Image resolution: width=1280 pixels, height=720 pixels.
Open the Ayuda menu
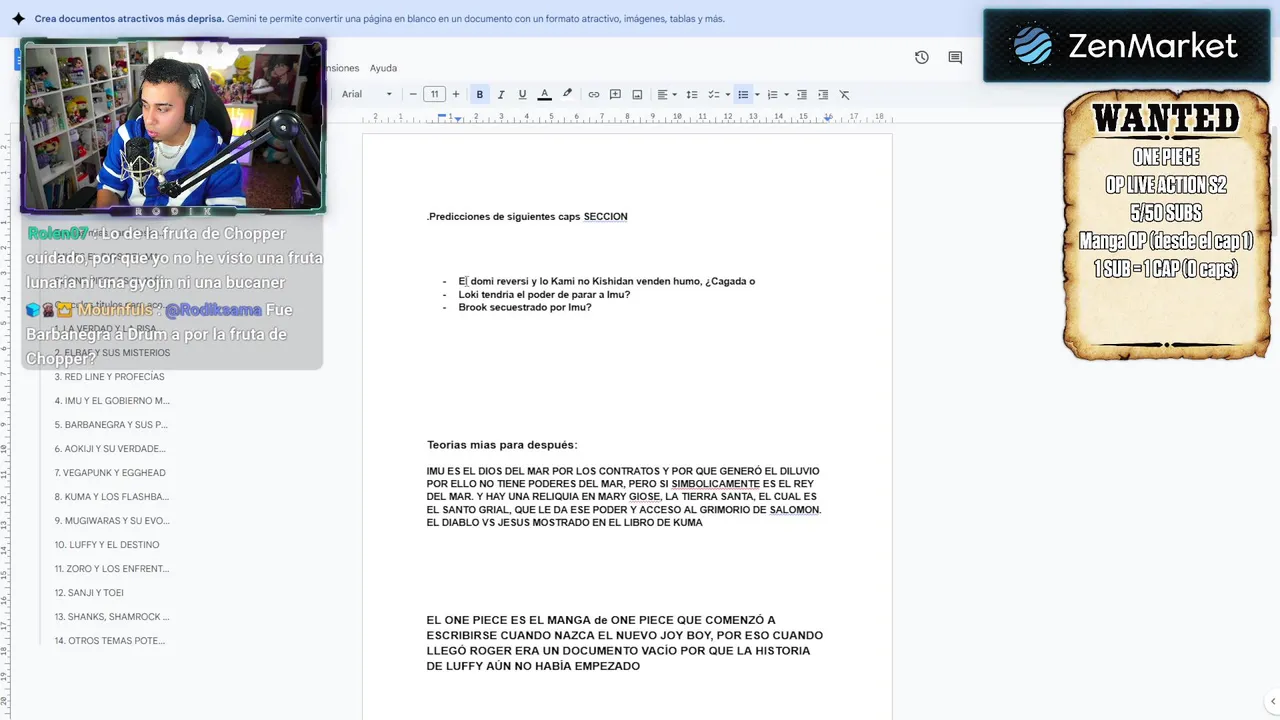tap(383, 68)
